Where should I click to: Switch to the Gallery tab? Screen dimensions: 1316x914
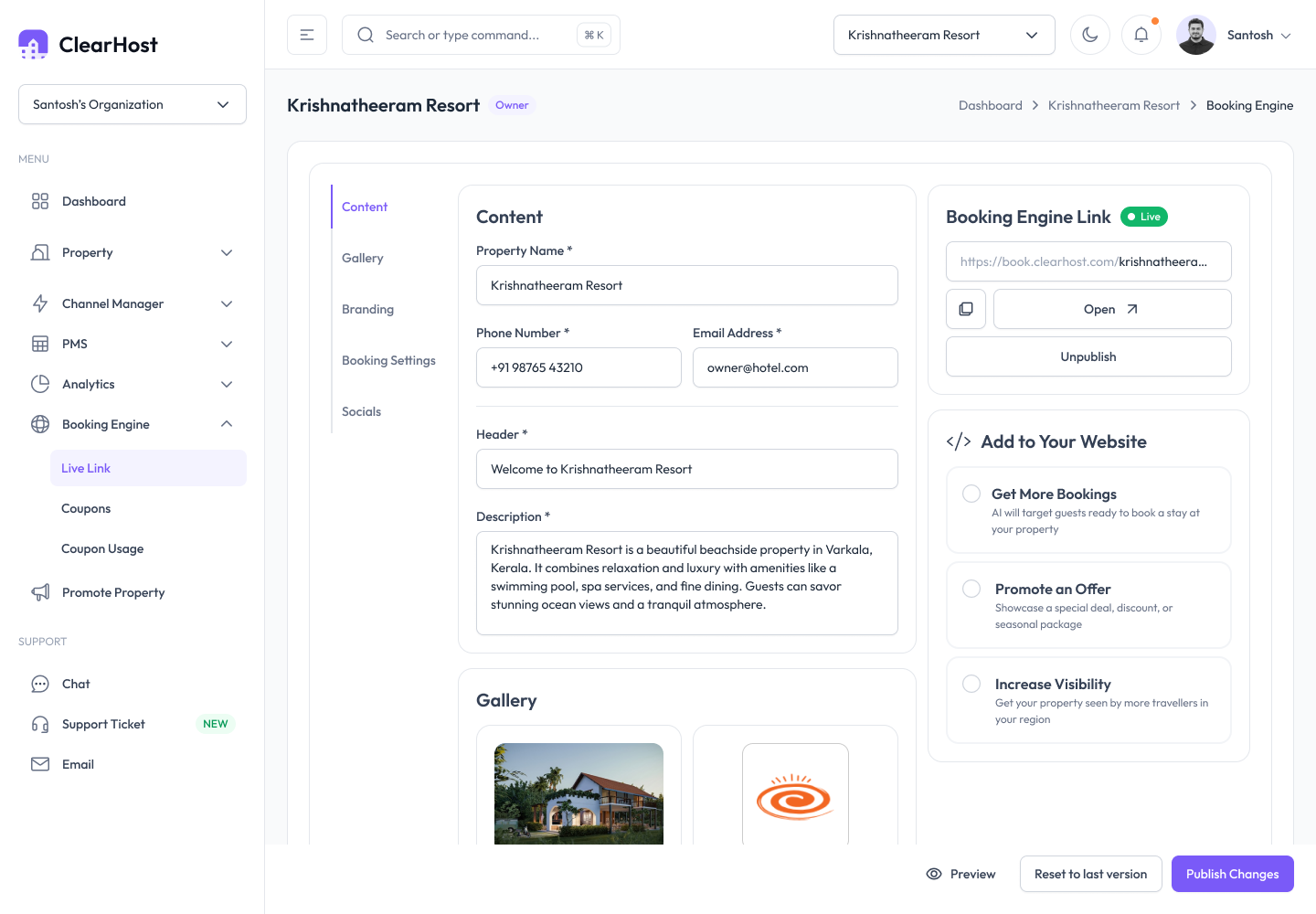(363, 258)
